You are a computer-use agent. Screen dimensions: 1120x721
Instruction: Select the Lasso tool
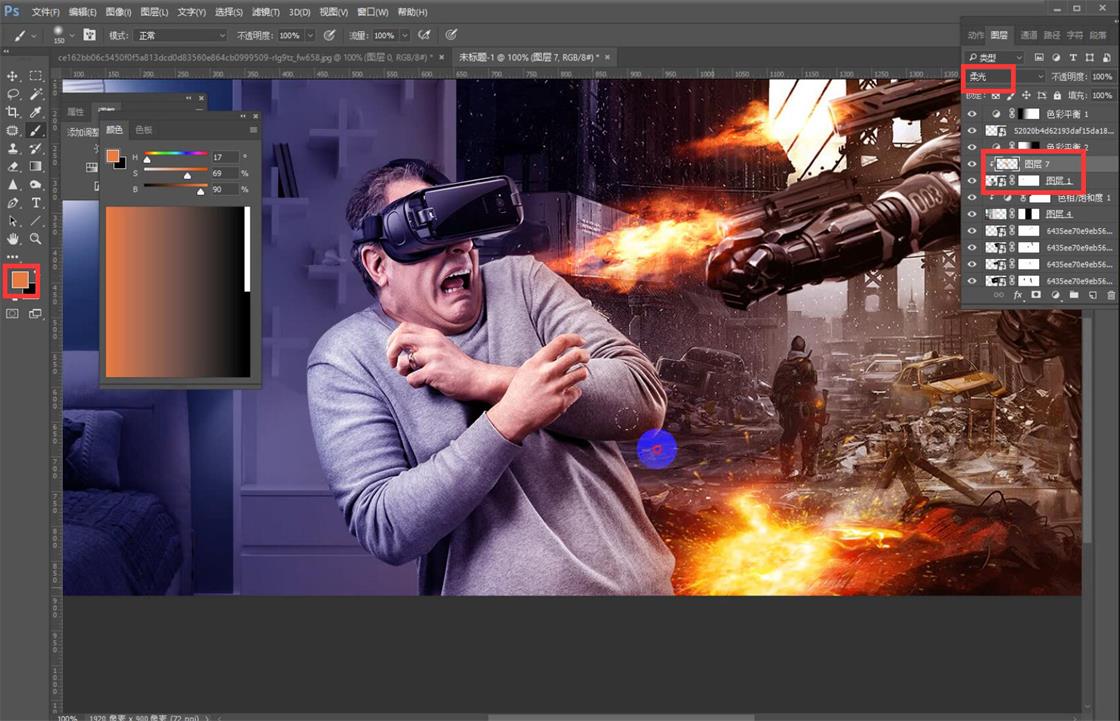pyautogui.click(x=13, y=94)
